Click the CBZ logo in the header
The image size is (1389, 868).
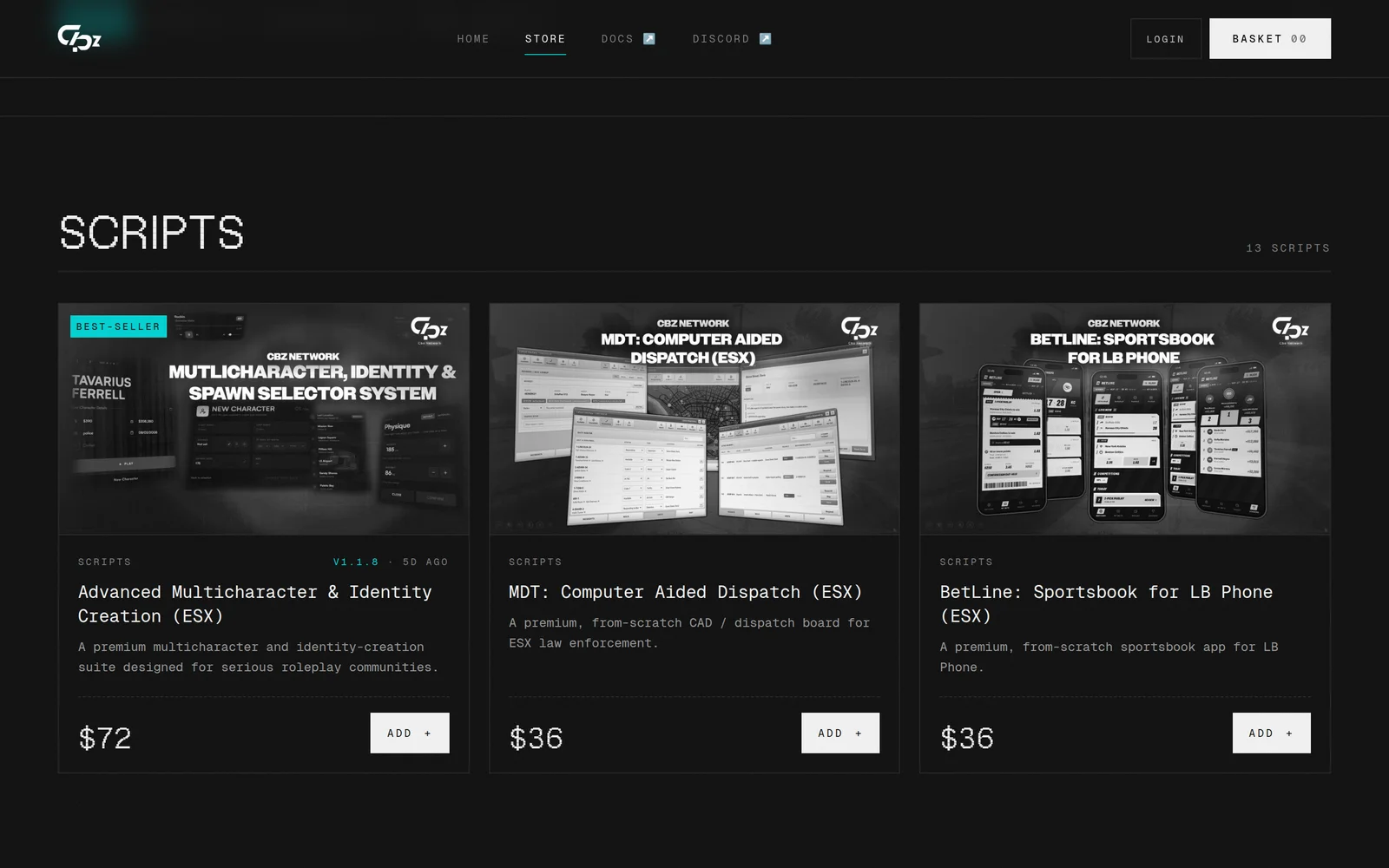(x=79, y=38)
